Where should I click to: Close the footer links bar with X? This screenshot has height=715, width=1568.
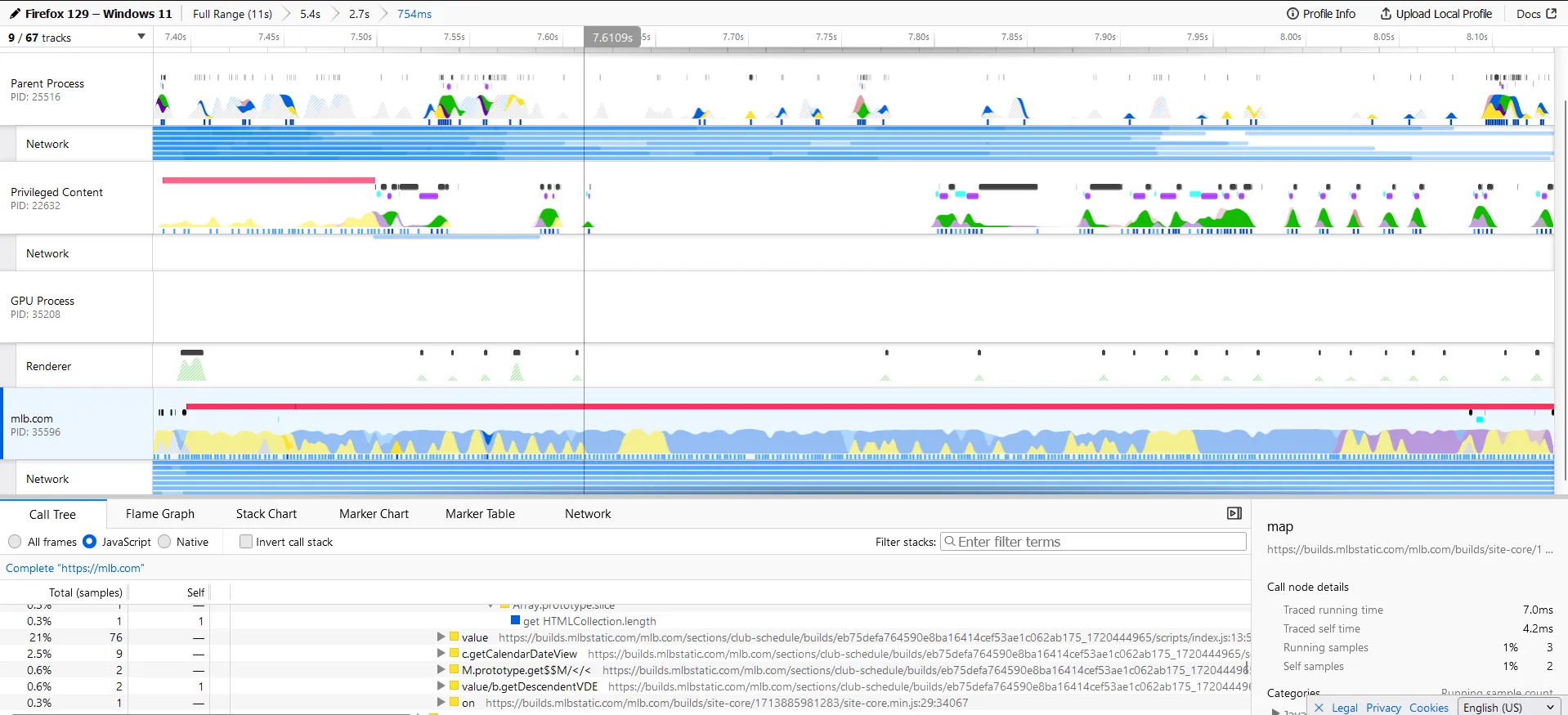1319,708
